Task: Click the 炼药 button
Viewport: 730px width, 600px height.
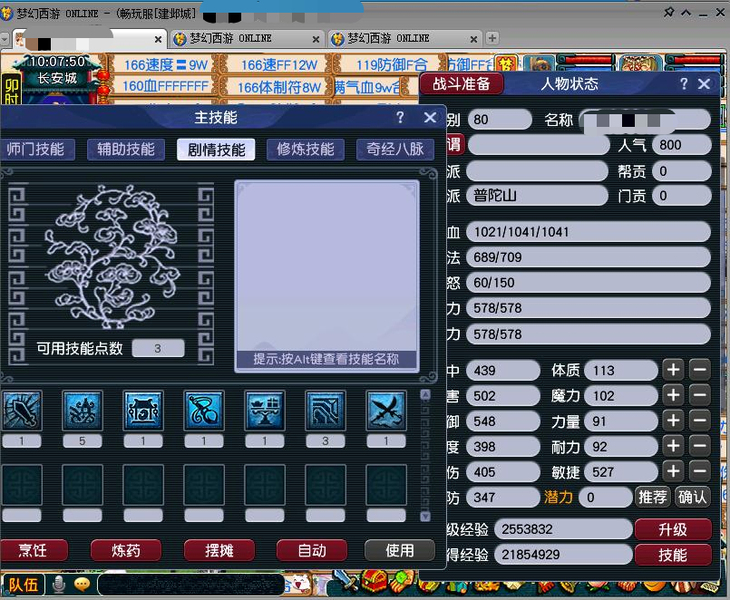Action: pos(126,551)
